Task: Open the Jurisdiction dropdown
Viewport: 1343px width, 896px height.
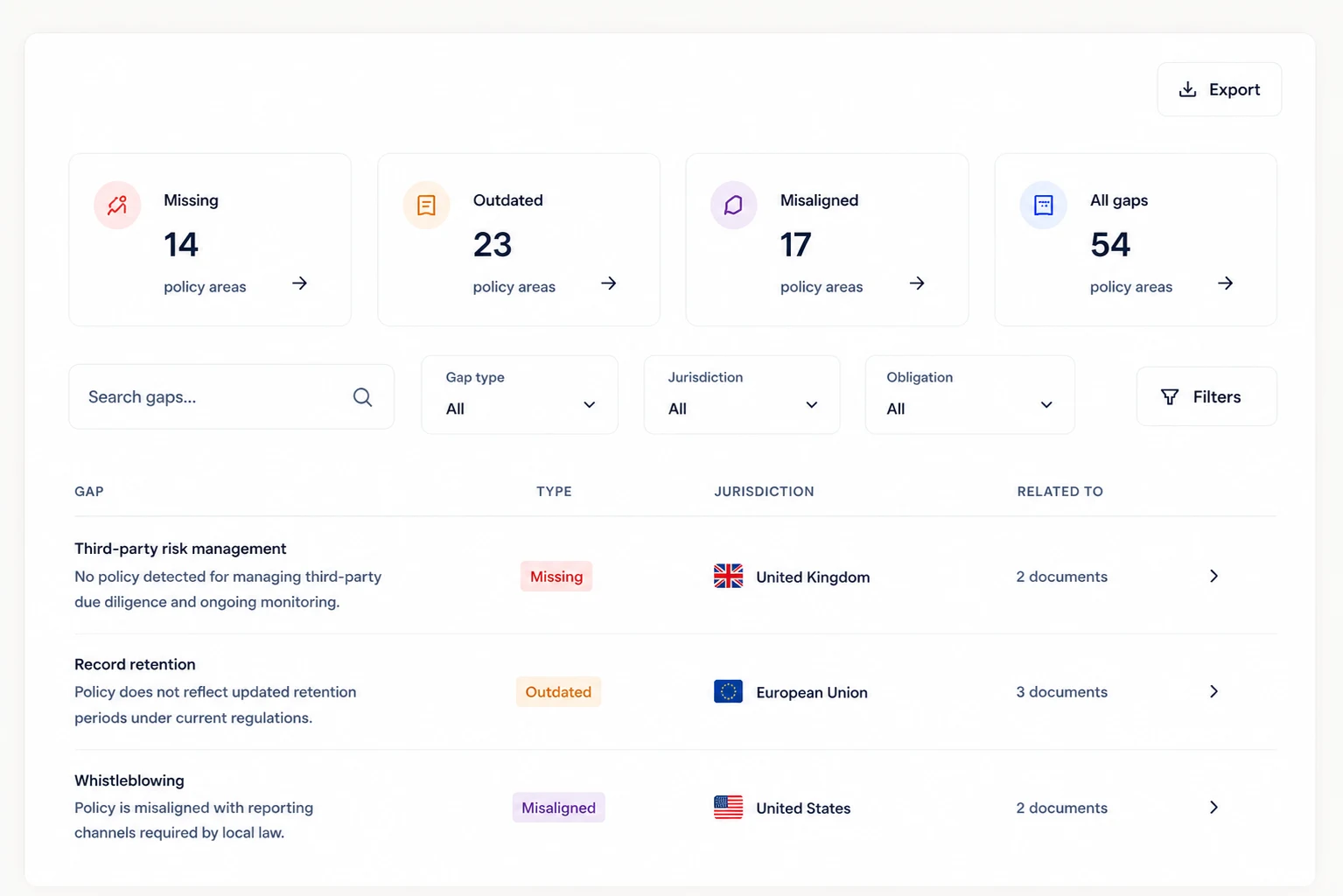Action: [x=742, y=395]
